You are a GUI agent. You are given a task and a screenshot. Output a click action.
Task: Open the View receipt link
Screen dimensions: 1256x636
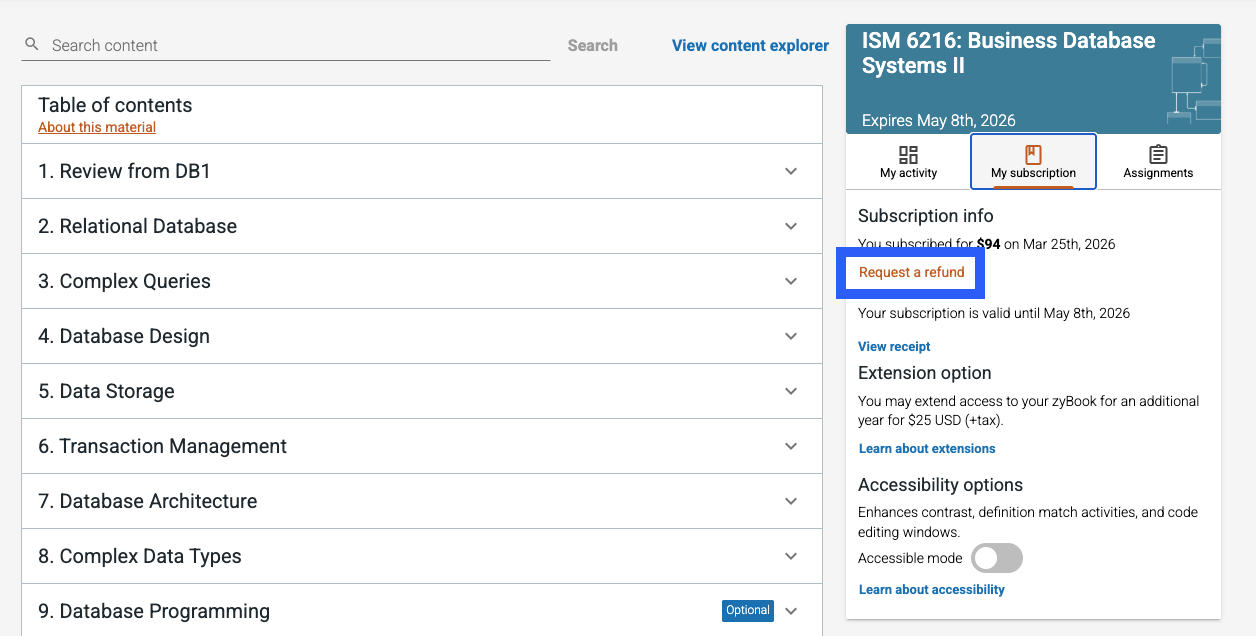click(x=894, y=346)
